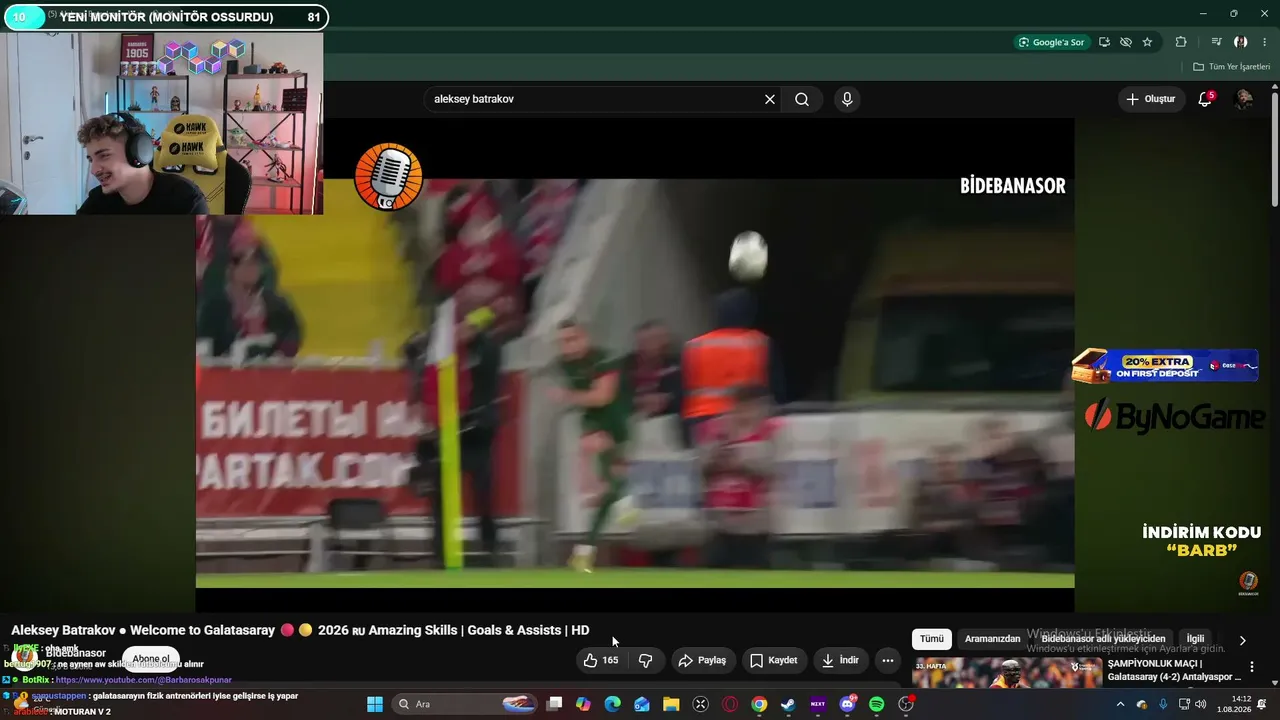Open the Chrome profile avatar
The image size is (1280, 720).
point(1241,42)
